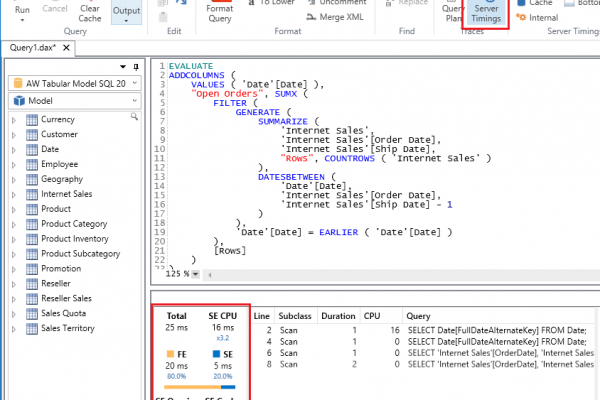Click the Product Inventory table icon
Viewport: 600px width, 400px height.
click(32, 239)
